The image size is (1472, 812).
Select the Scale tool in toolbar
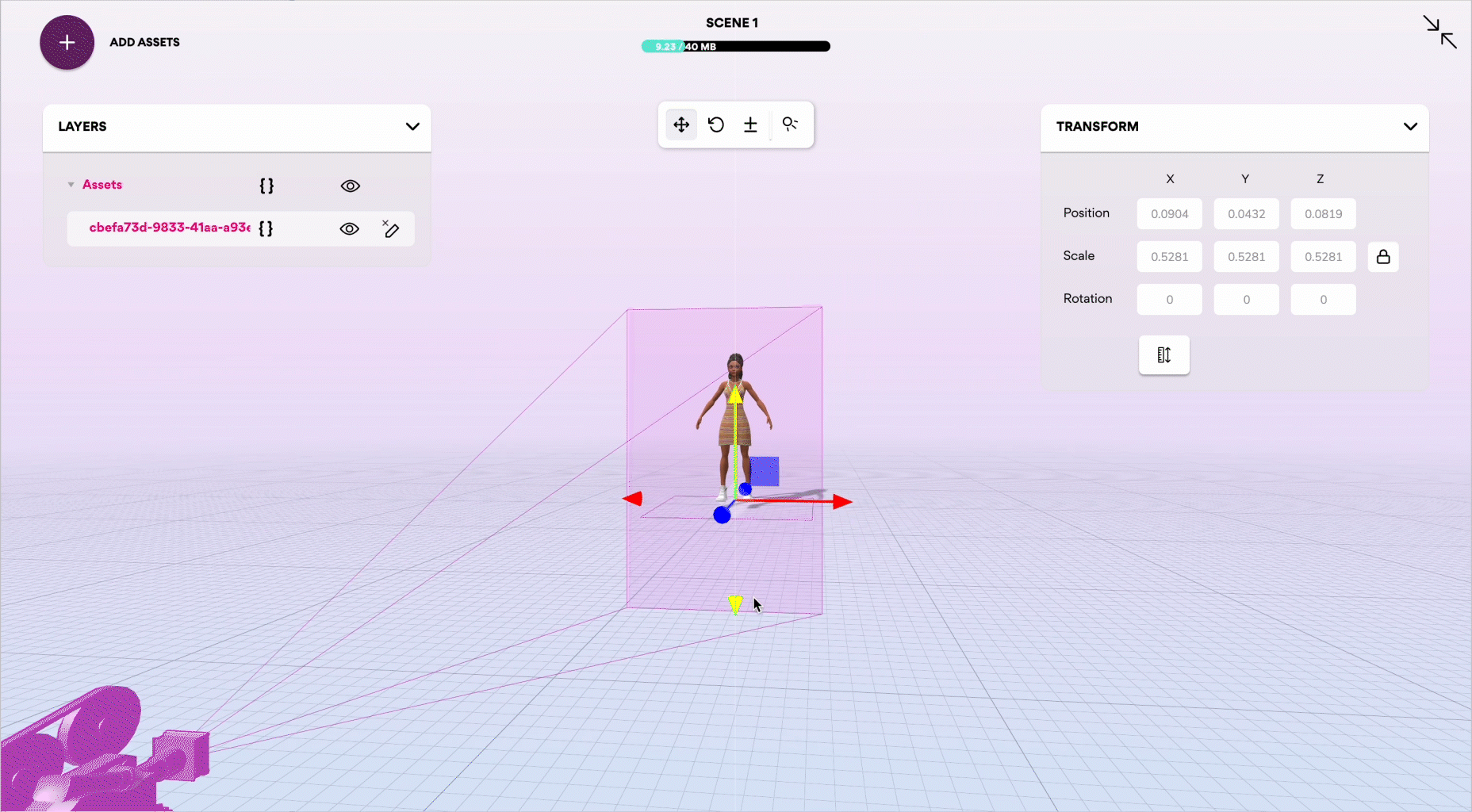(x=750, y=125)
